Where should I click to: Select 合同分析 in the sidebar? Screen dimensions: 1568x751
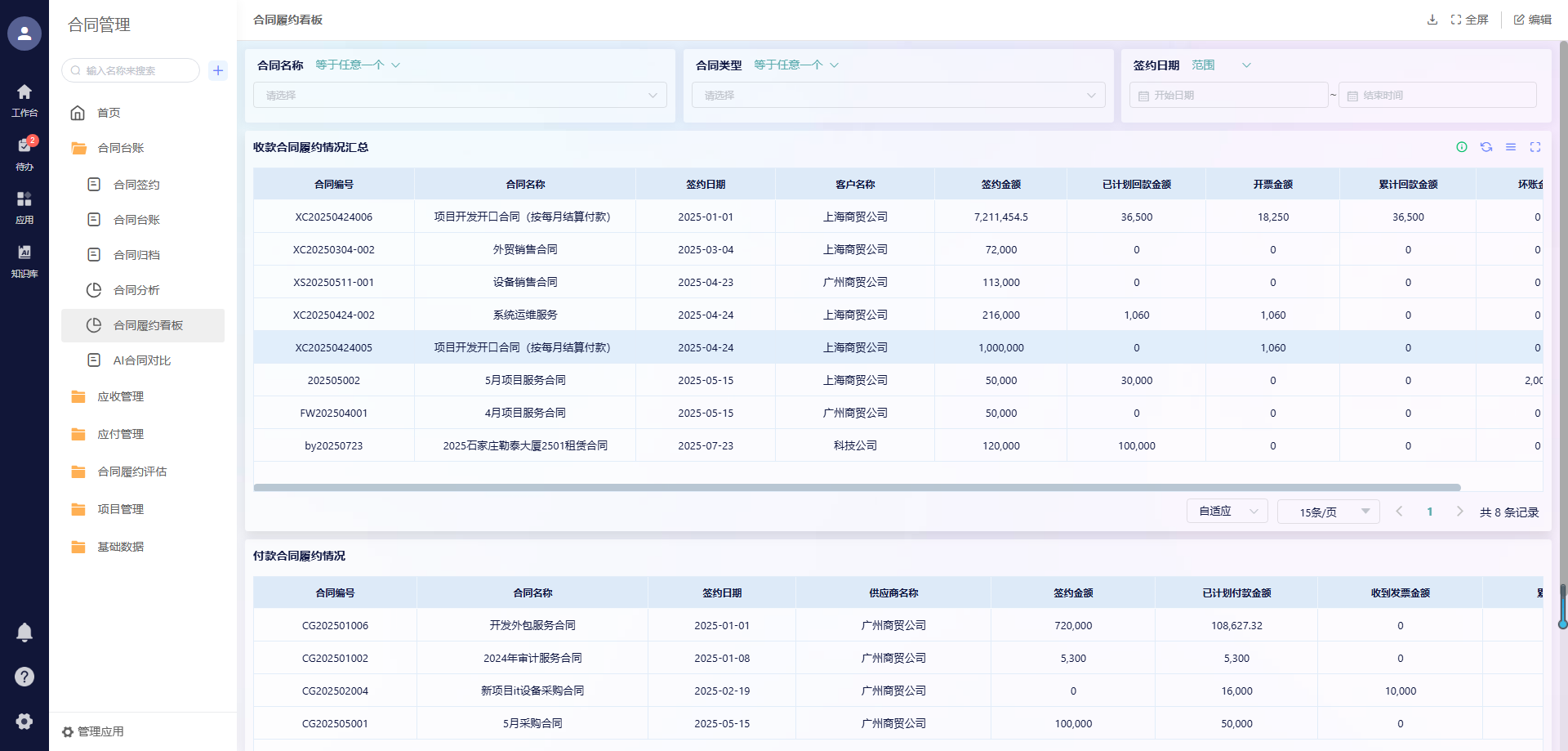(136, 290)
